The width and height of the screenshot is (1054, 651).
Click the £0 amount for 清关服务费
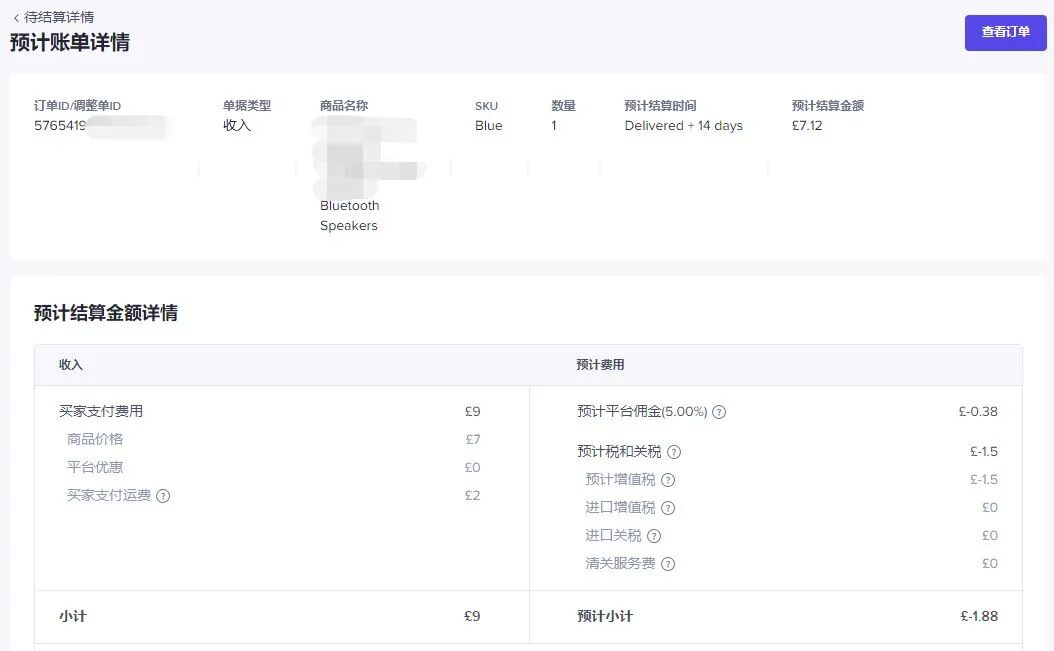point(990,564)
